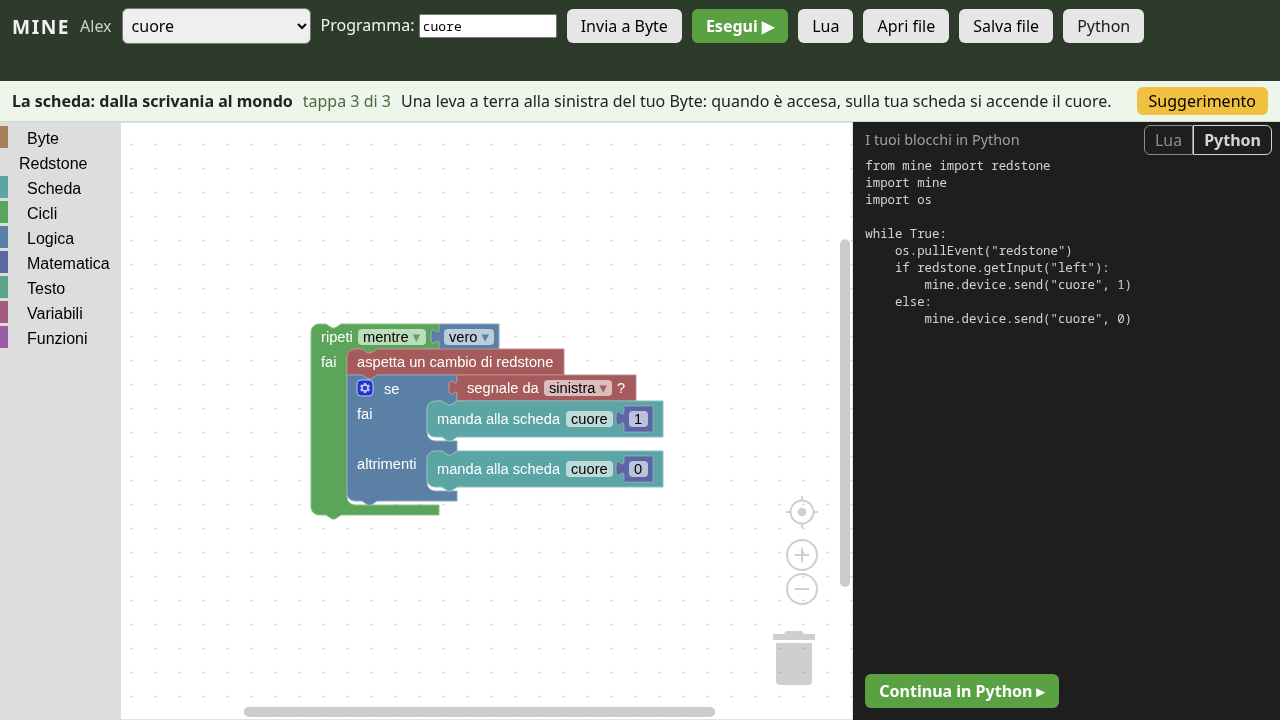Click Salva file to save
The width and height of the screenshot is (1280, 720).
point(1006,26)
